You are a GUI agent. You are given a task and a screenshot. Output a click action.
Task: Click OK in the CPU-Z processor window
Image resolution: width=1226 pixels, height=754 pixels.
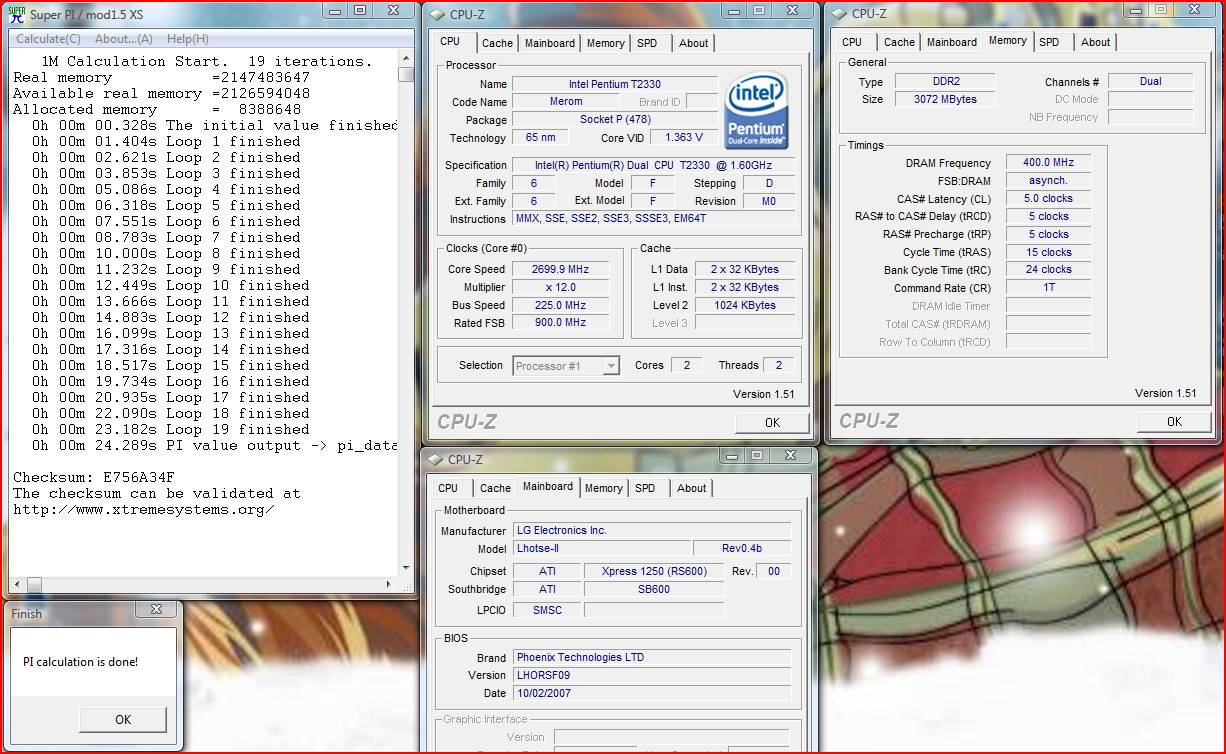772,422
